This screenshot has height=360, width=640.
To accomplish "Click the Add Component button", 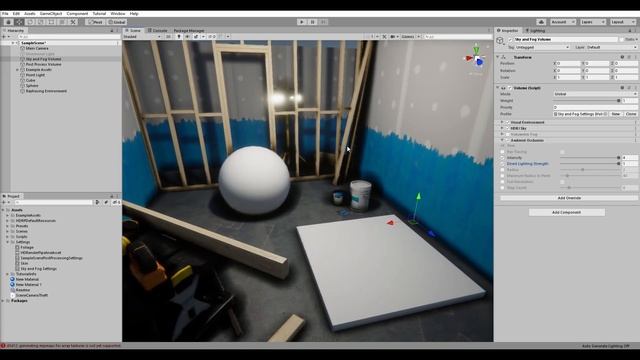I will click(x=567, y=212).
